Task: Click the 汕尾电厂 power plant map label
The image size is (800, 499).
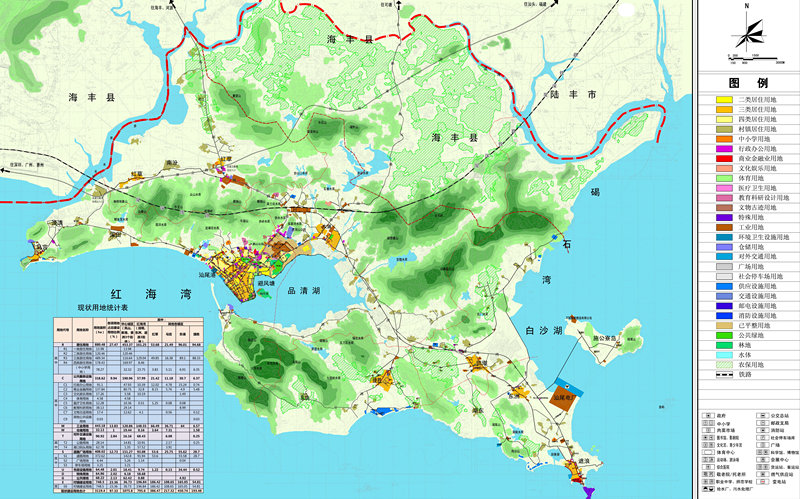Action: tap(566, 395)
